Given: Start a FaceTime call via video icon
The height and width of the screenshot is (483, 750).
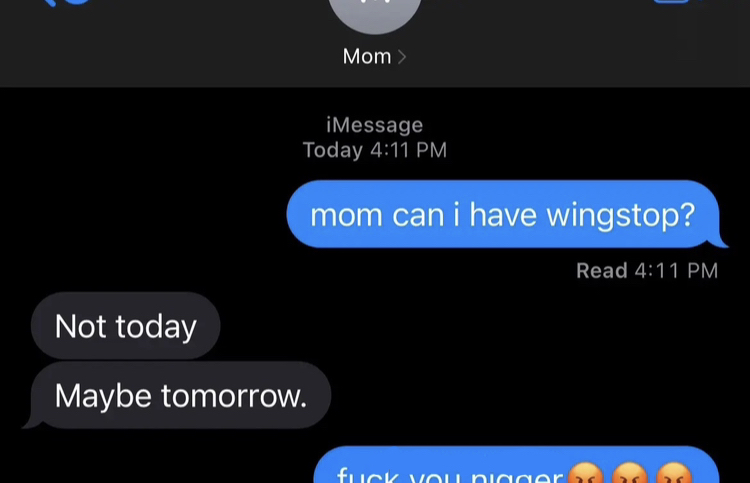Looking at the screenshot, I should coord(672,1).
